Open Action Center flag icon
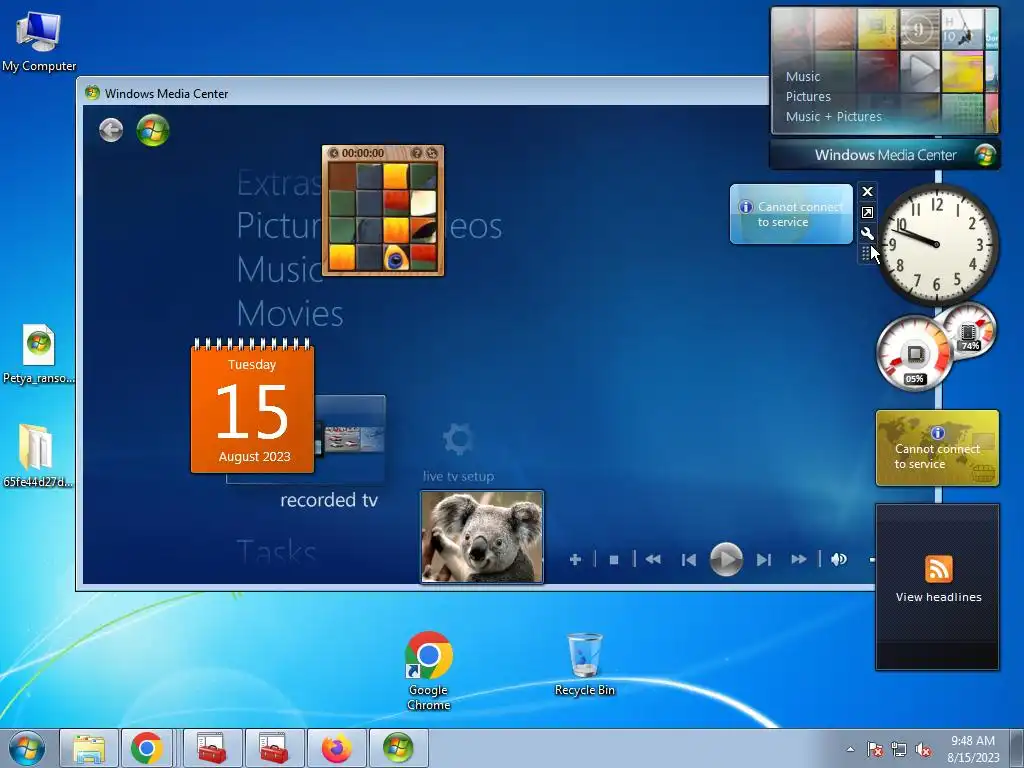This screenshot has height=768, width=1024. [x=875, y=749]
